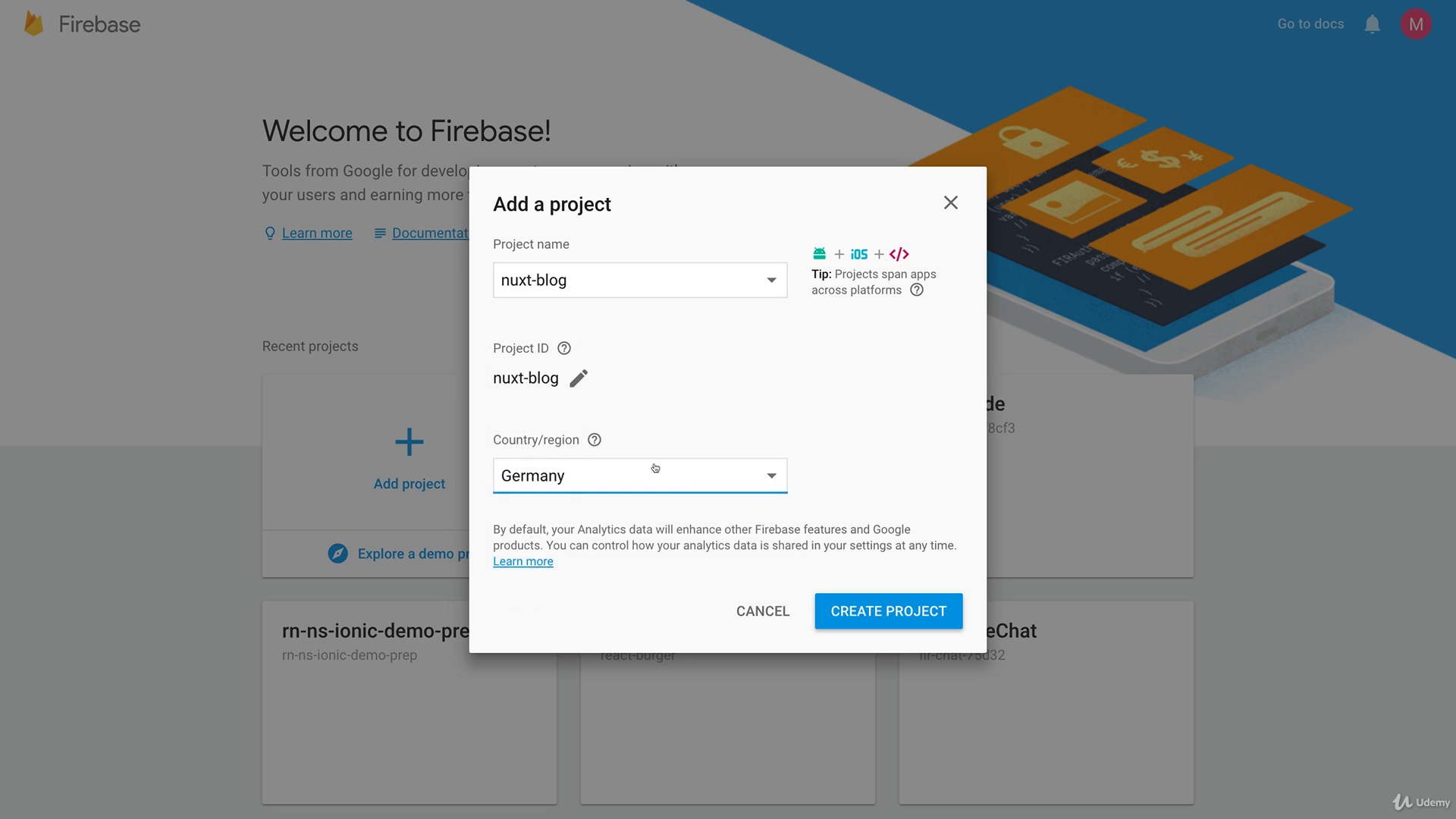Click the Add project label
Screen dimensions: 1456x819
(x=409, y=484)
